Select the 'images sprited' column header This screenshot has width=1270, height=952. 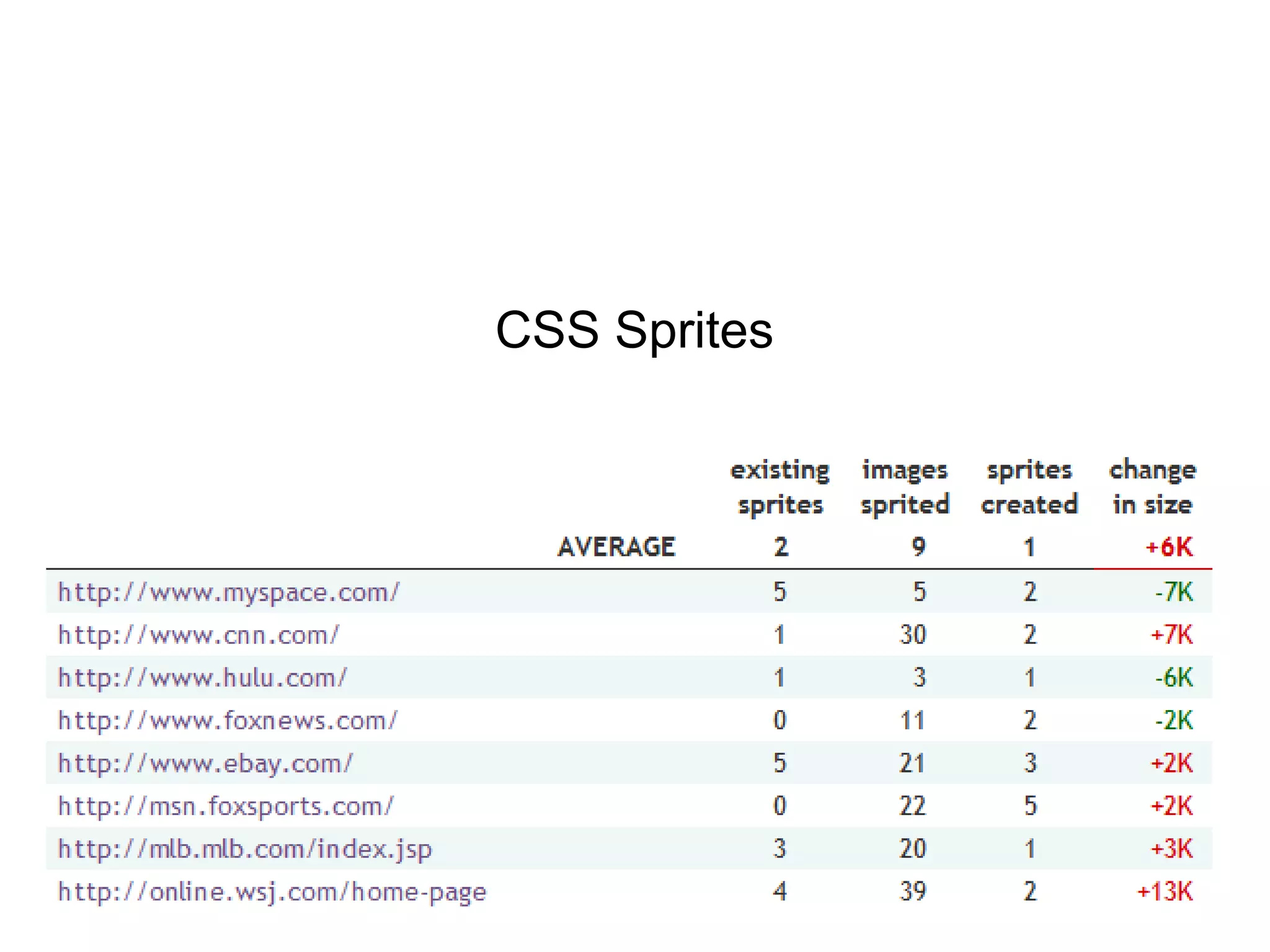pos(905,487)
